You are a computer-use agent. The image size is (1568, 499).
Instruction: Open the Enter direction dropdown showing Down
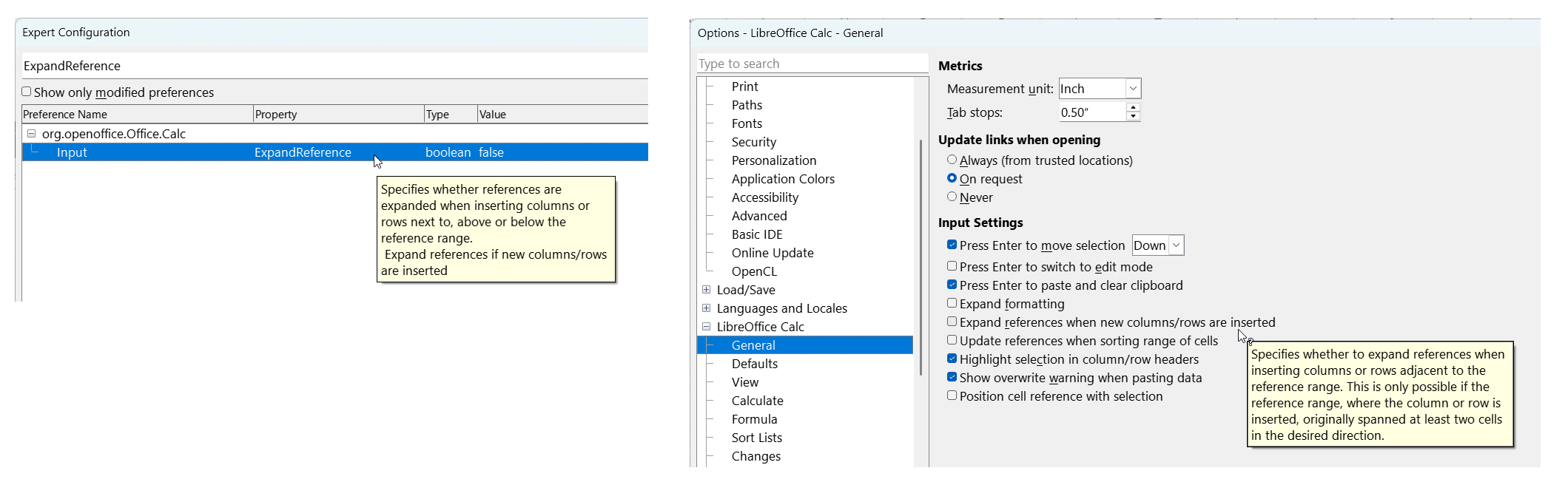point(1175,245)
